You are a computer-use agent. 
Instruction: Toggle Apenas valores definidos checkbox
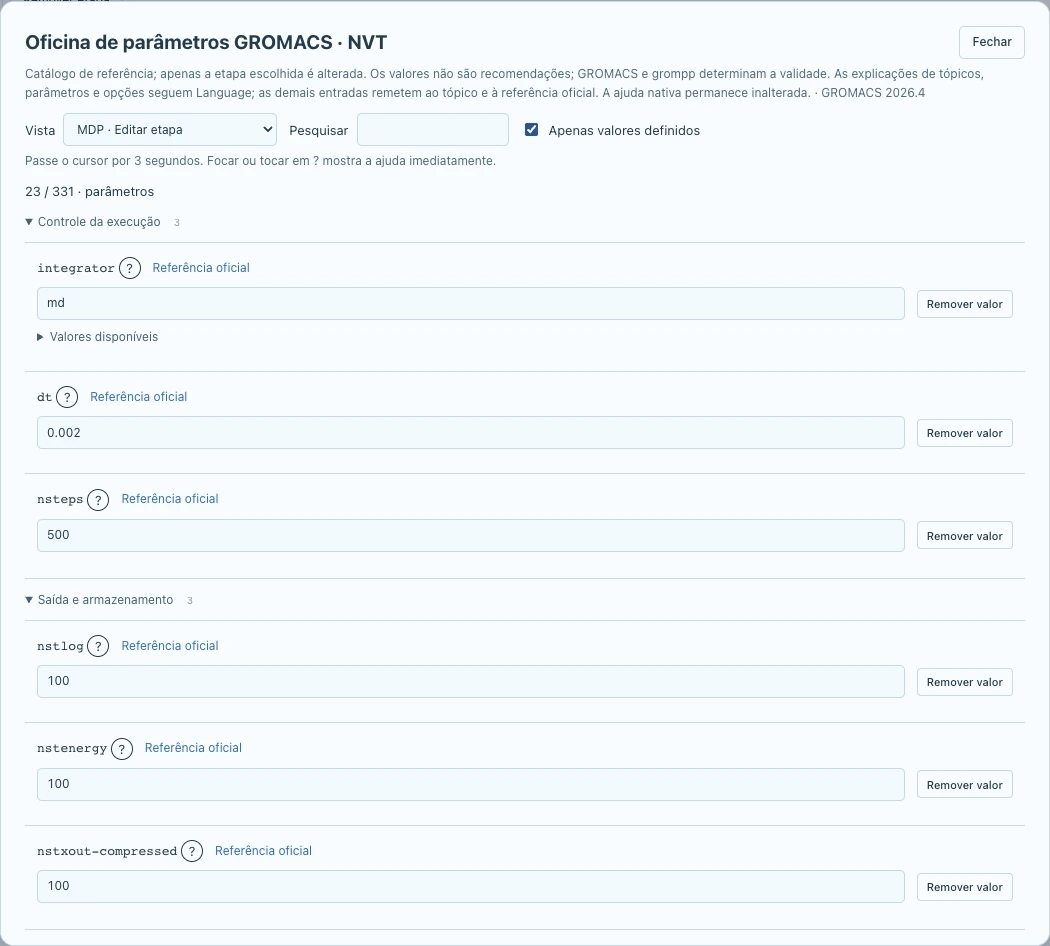click(532, 130)
